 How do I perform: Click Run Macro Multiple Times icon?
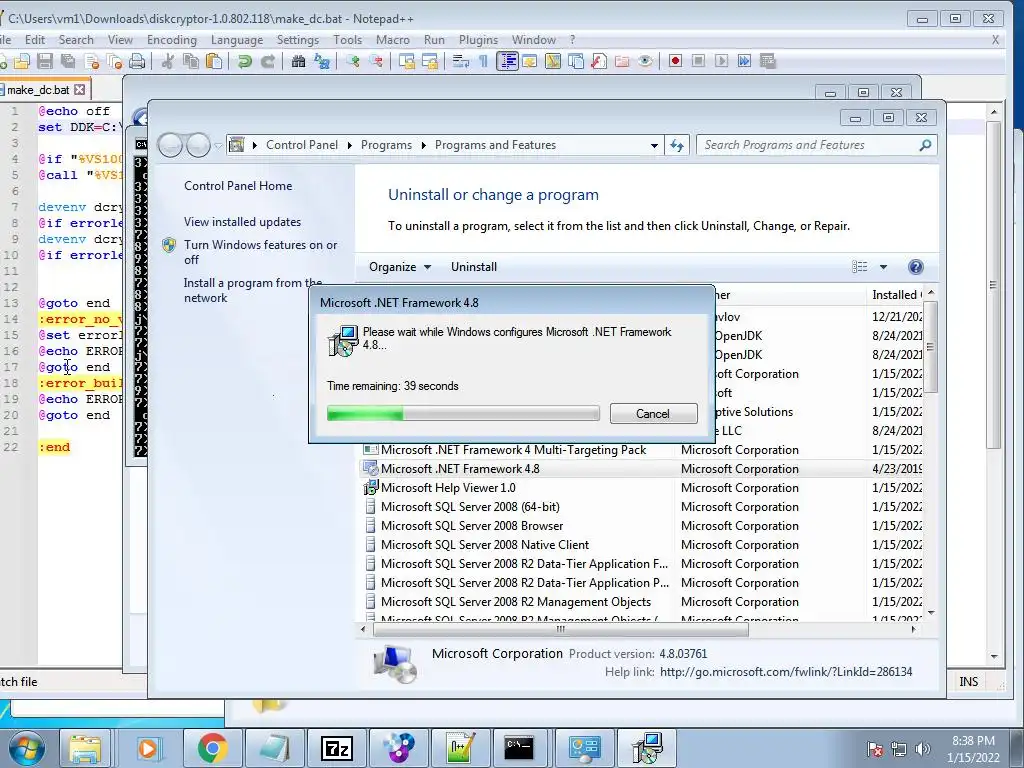(744, 61)
